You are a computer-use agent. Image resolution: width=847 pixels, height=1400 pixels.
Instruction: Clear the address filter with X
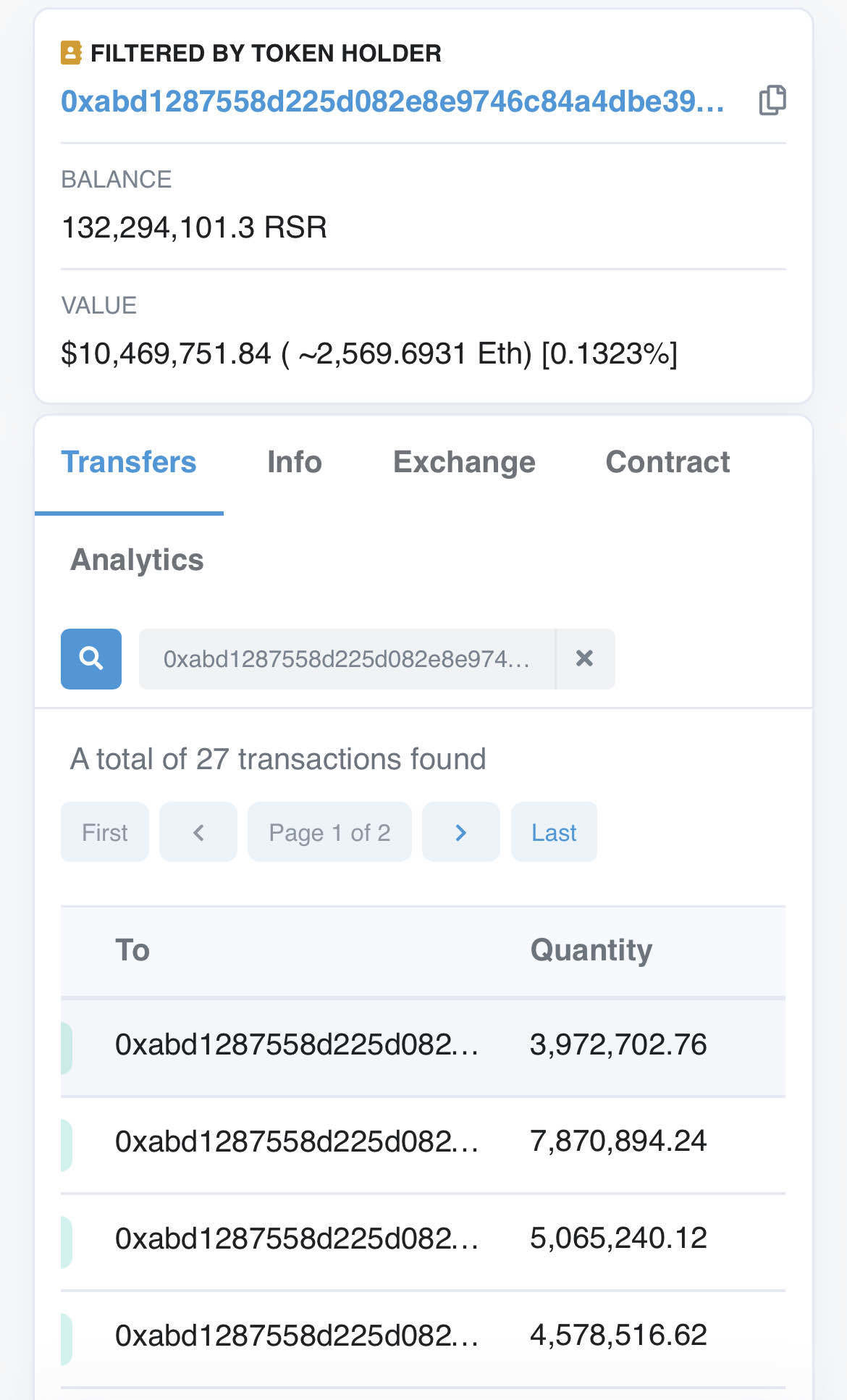pyautogui.click(x=584, y=658)
